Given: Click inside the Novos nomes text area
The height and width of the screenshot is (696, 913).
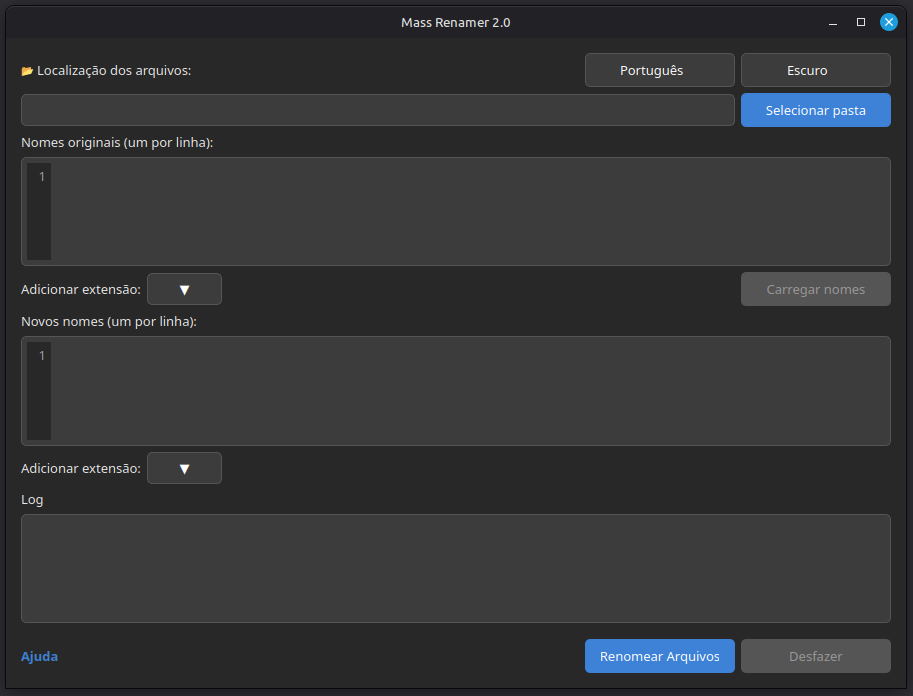Looking at the screenshot, I should click(470, 391).
